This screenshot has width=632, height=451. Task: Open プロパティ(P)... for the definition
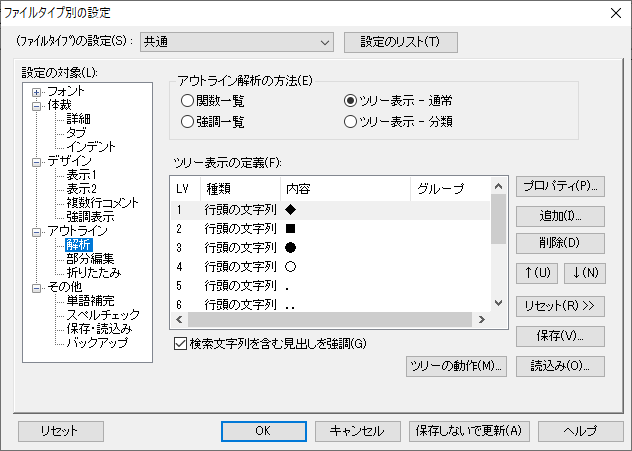coord(560,186)
